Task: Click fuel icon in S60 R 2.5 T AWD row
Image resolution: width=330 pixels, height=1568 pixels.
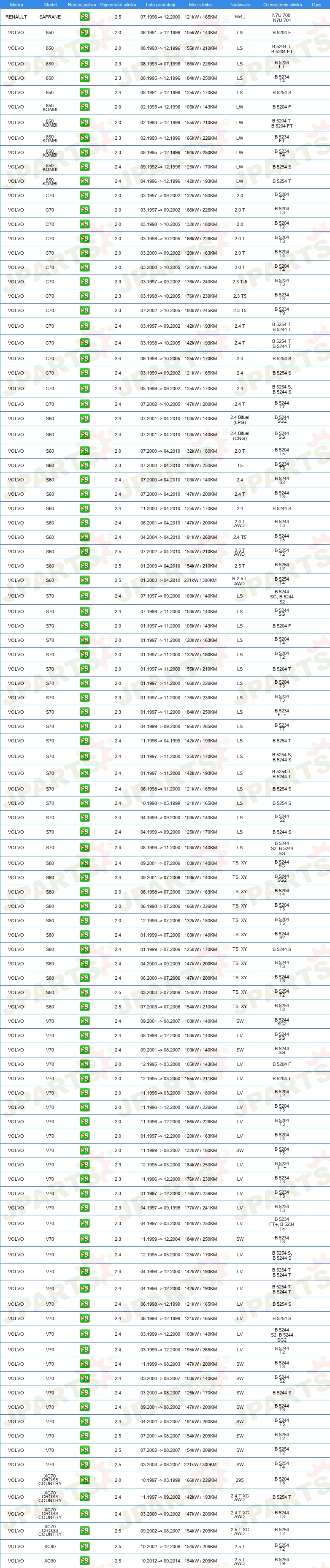Action: point(84,580)
